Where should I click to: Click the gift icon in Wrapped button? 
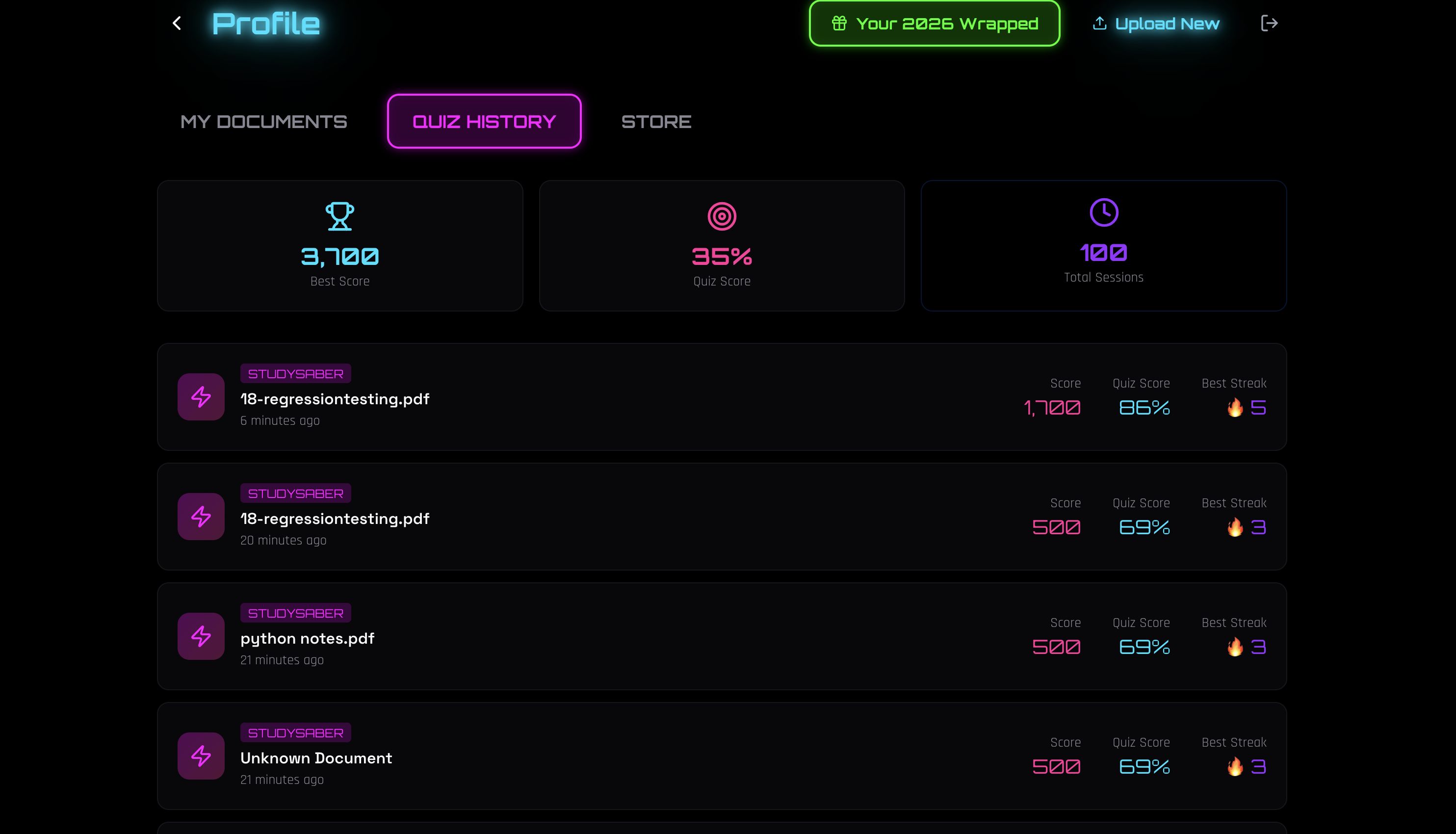pyautogui.click(x=839, y=24)
